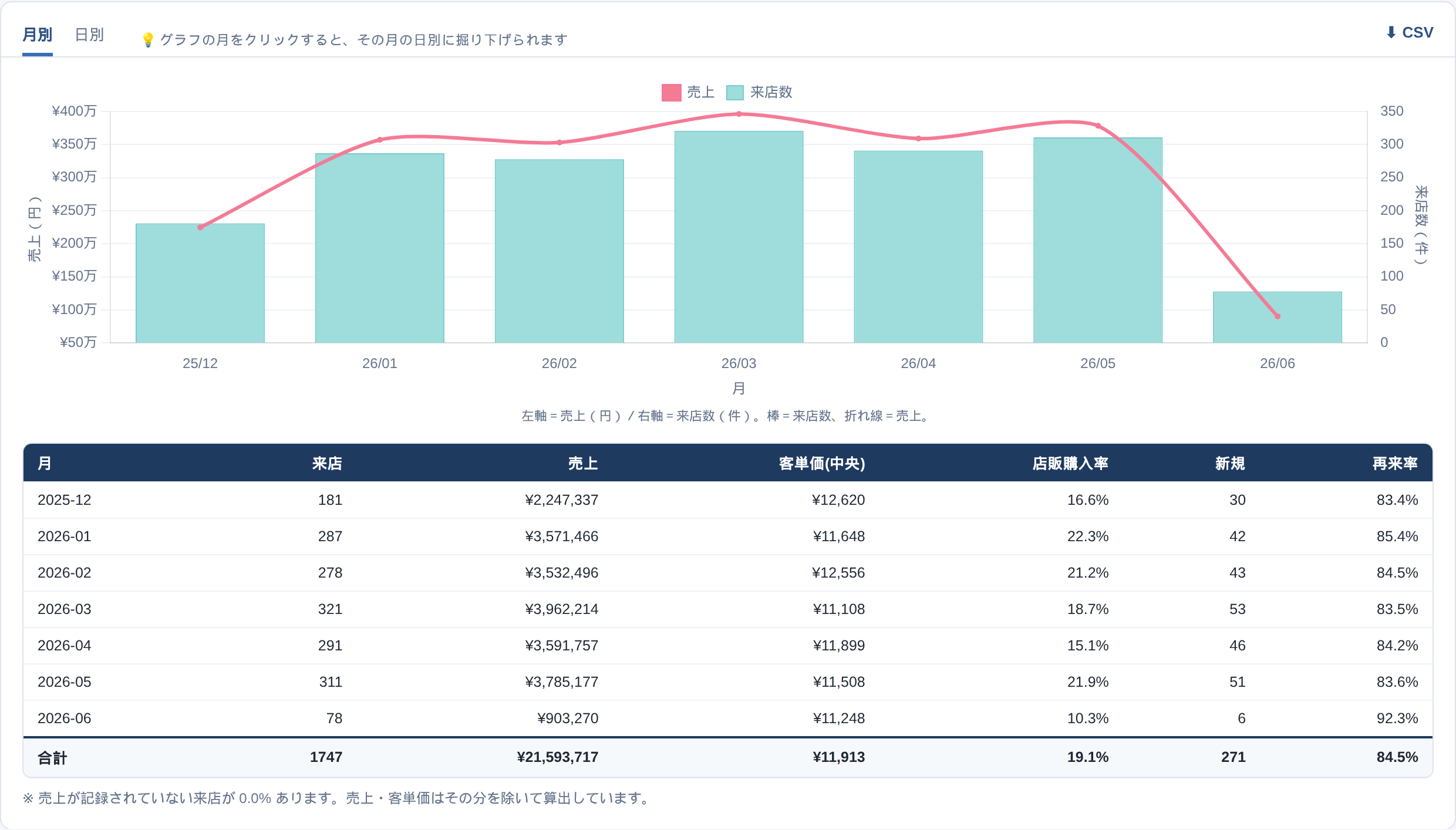Viewport: 1456px width, 830px height.
Task: Click sales value ¥3,571,466
Action: (x=562, y=537)
